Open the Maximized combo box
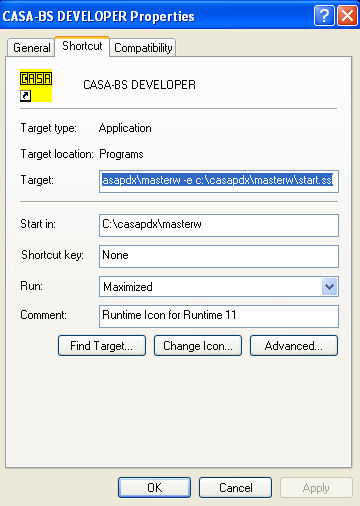 pyautogui.click(x=219, y=286)
